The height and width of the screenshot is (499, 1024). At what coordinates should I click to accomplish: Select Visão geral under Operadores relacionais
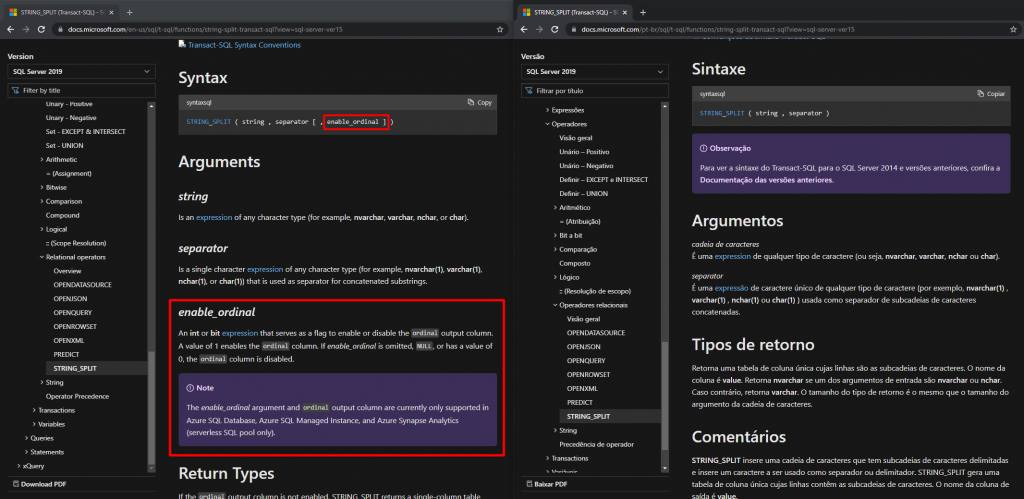click(x=584, y=319)
